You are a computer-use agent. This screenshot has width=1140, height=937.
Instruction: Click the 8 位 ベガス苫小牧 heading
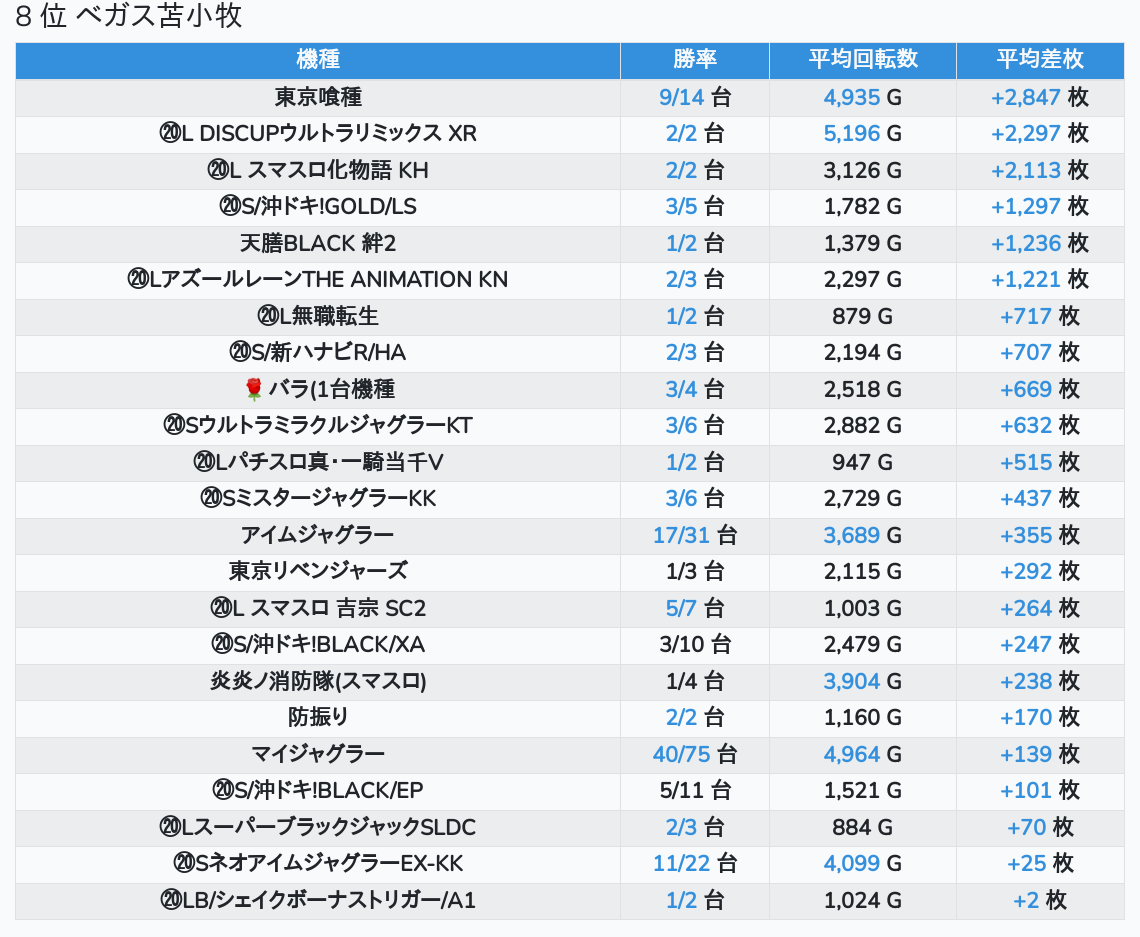click(129, 17)
